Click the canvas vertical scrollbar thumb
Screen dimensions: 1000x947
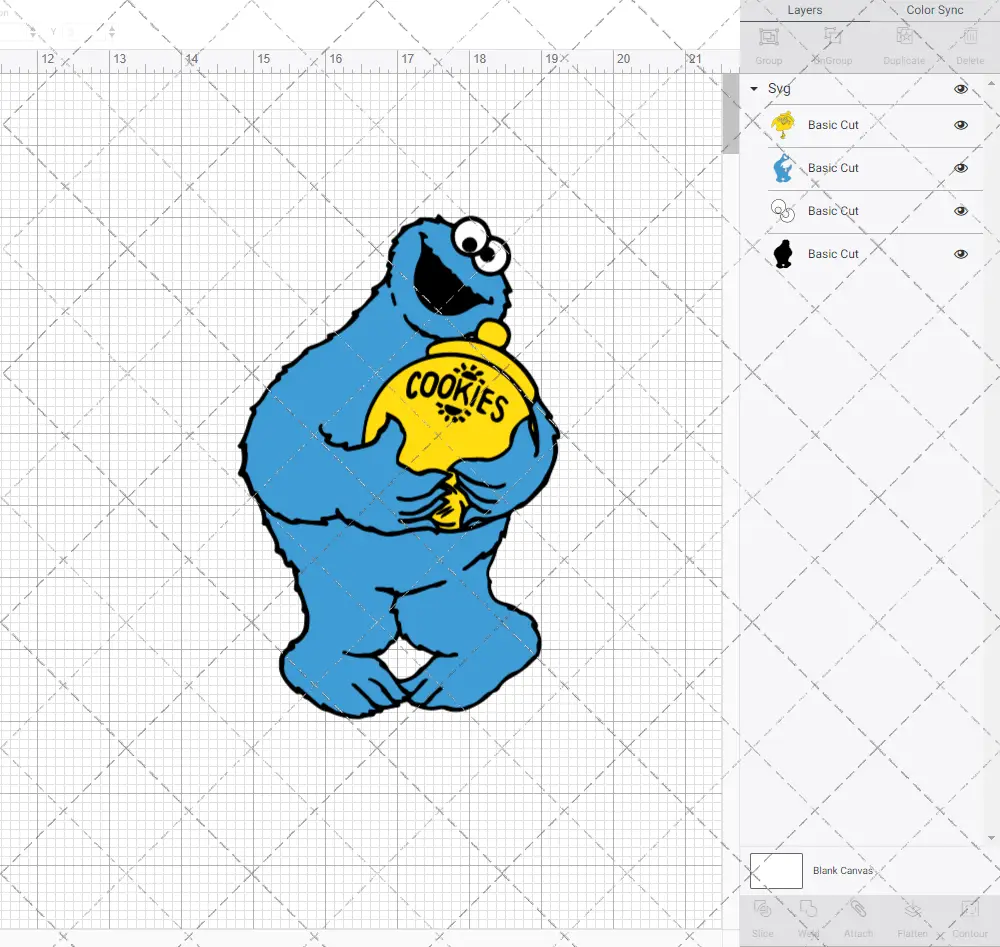(730, 114)
